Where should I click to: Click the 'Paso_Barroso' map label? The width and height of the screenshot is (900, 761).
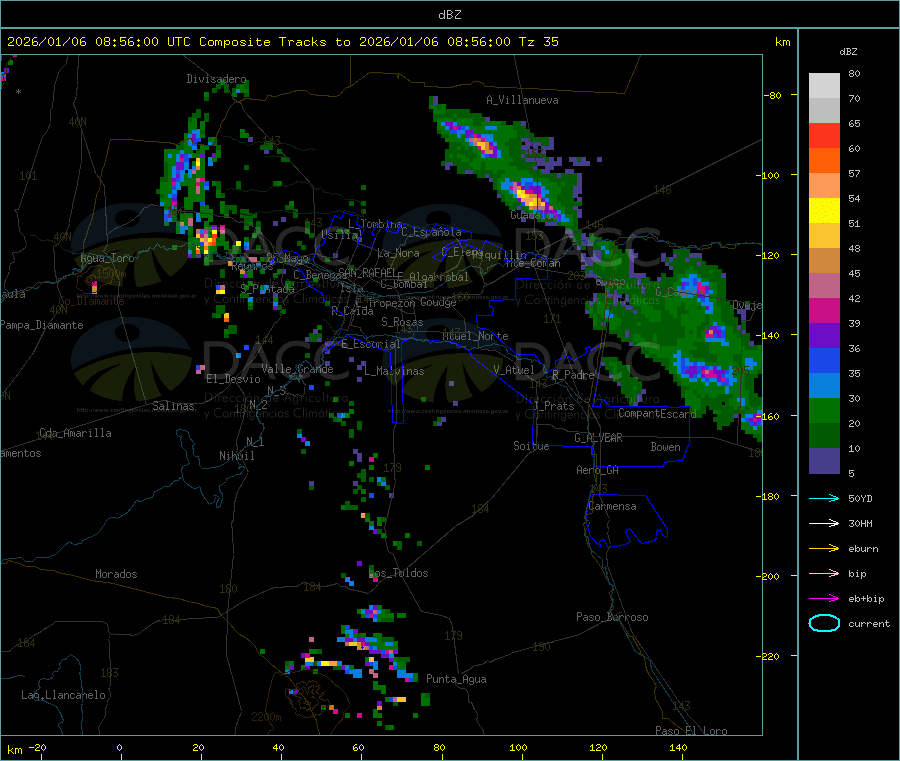pos(612,617)
